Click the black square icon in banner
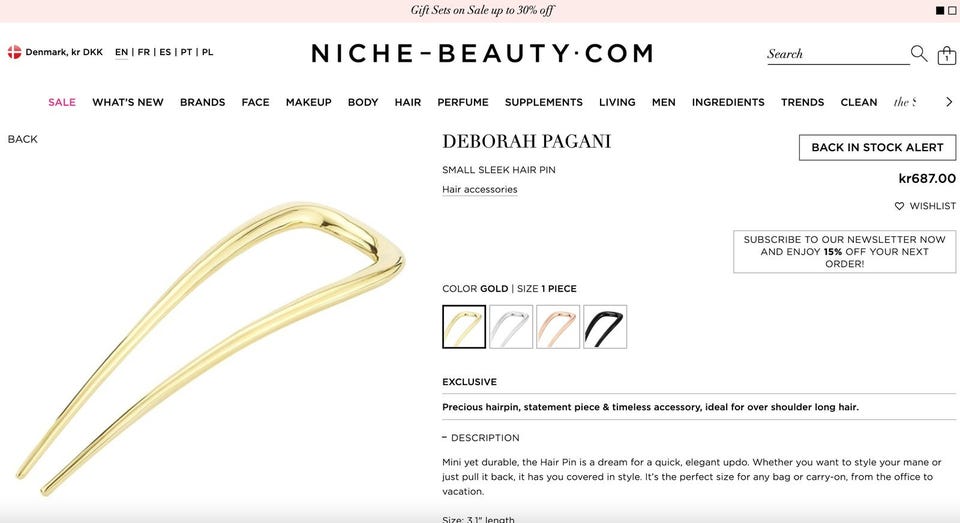The image size is (960, 523). 940,10
